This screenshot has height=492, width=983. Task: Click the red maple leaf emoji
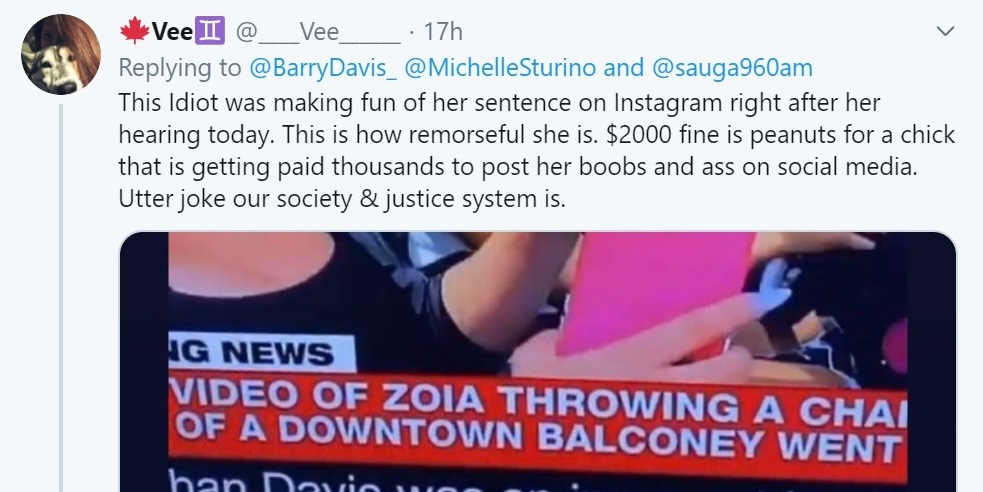[134, 31]
